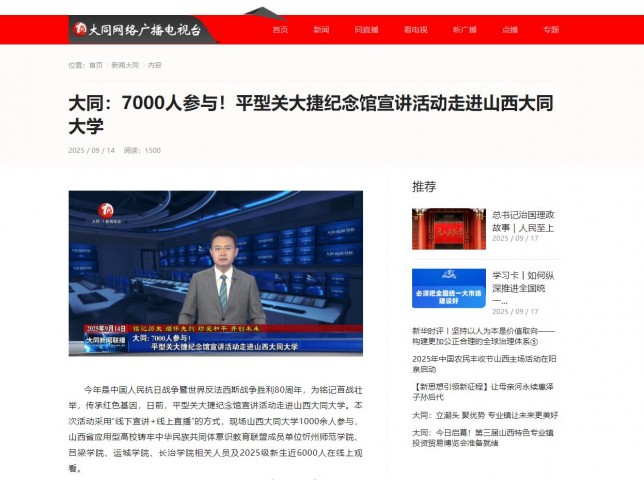Screen dimensions: 644x480
Task: Go to the 同直播 section
Action: [366, 30]
